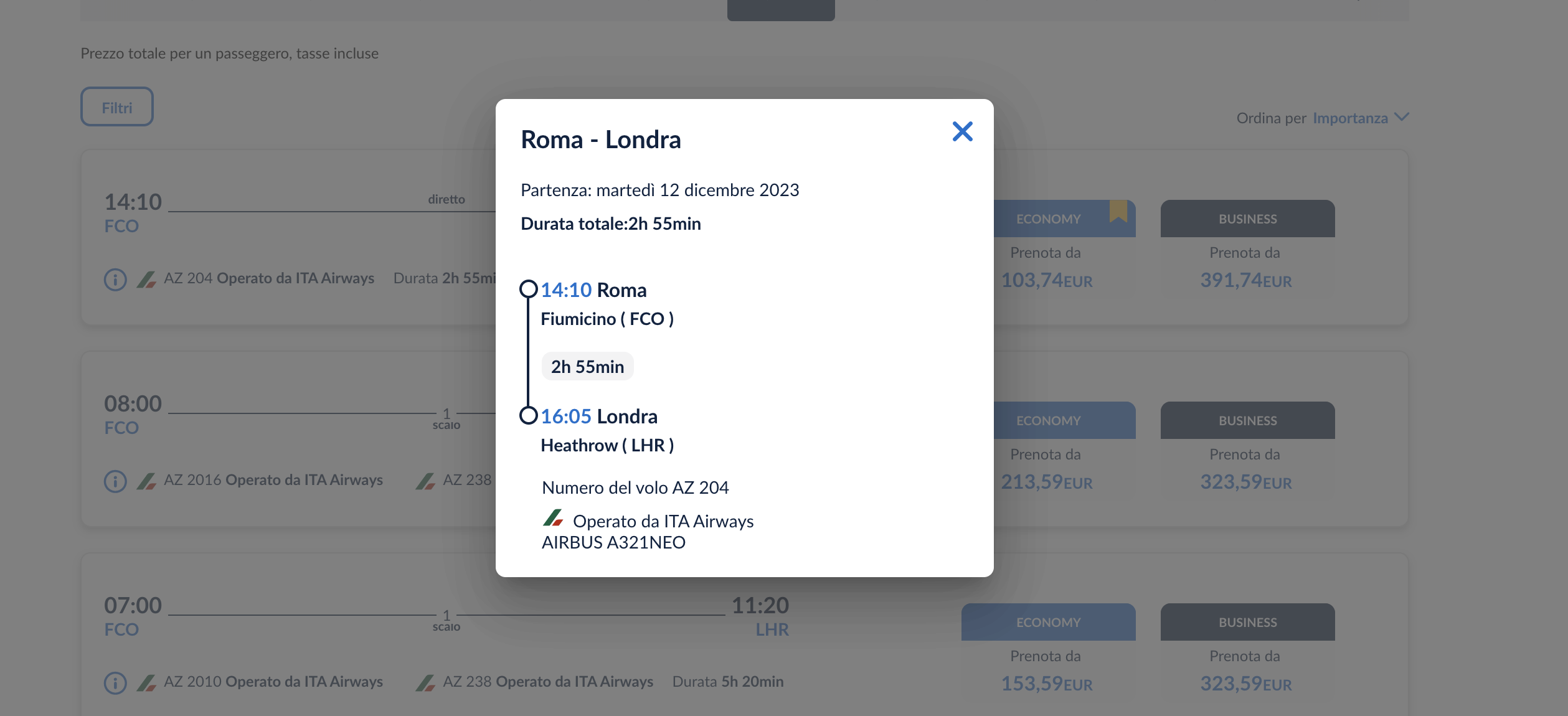This screenshot has width=1568, height=716.
Task: Click ITA Airways logo beside AZ 204
Action: (146, 280)
